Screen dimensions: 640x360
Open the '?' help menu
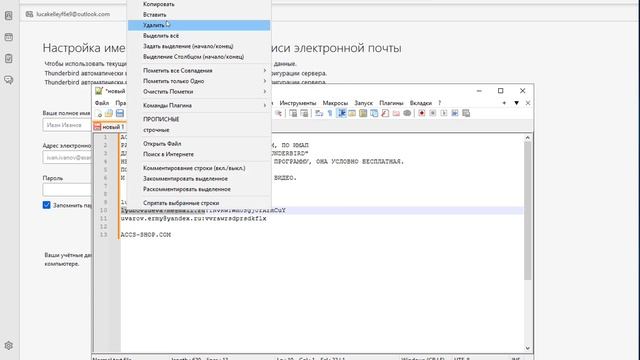(x=440, y=103)
